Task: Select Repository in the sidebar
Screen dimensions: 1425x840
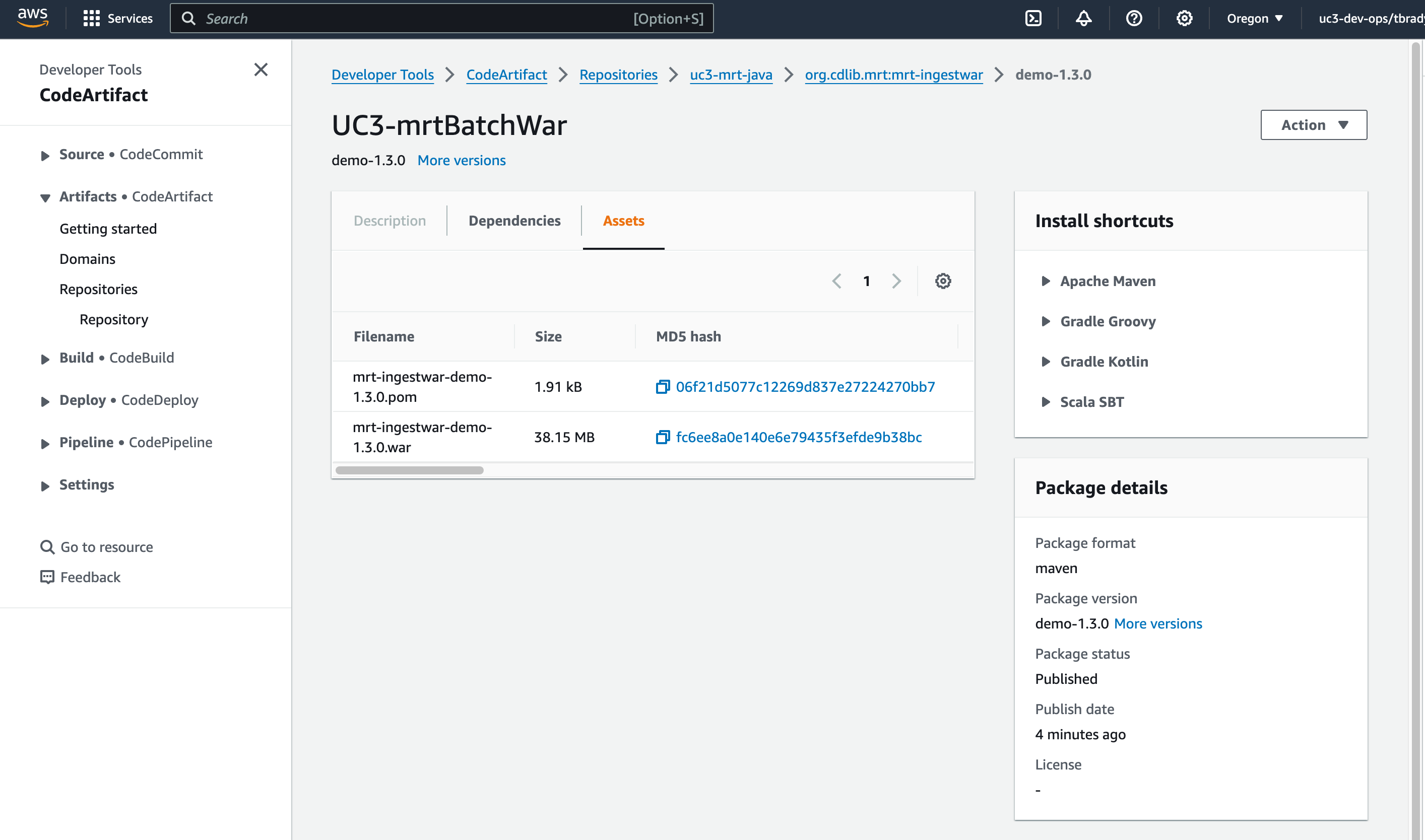Action: point(114,319)
